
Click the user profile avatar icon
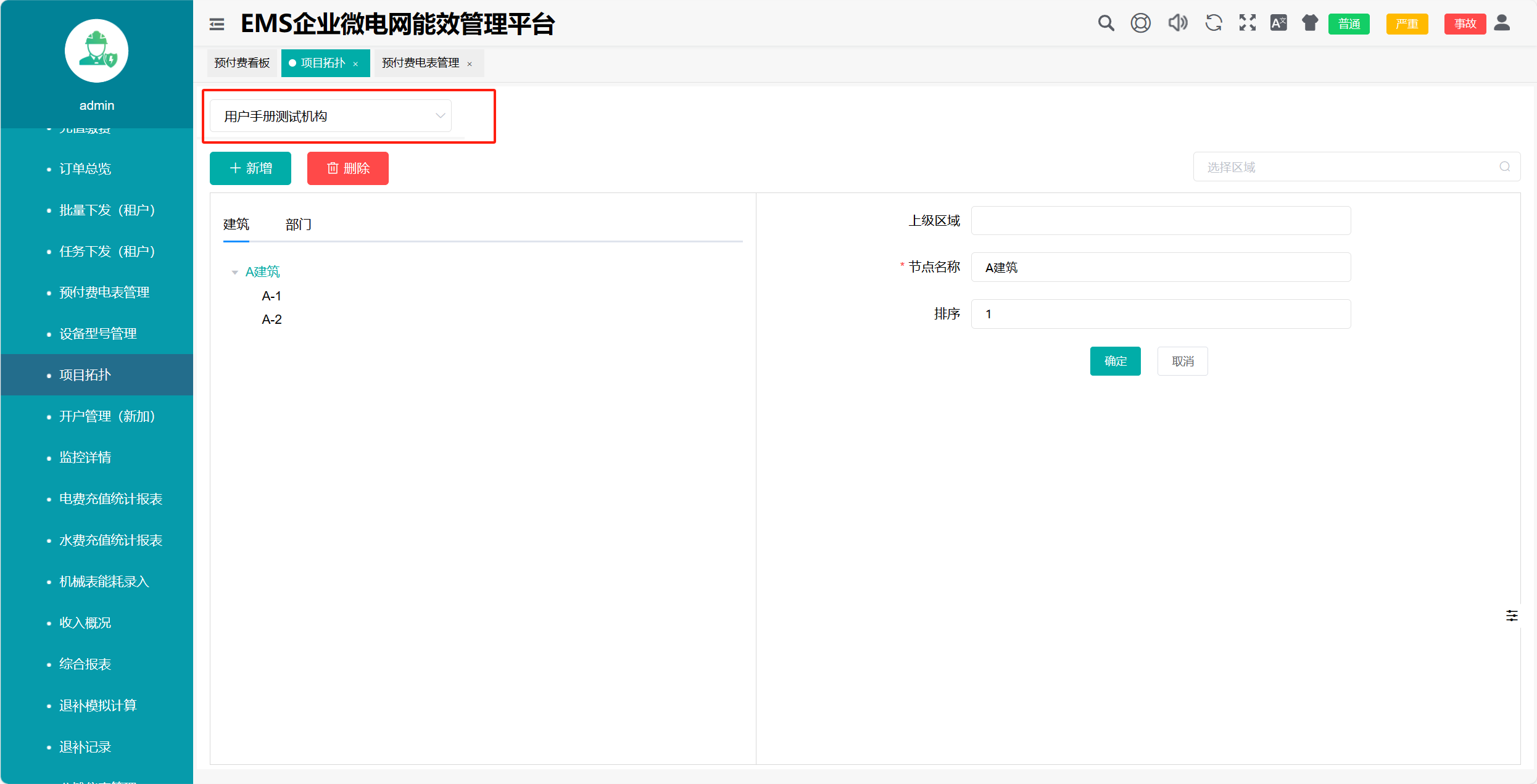click(x=1502, y=23)
